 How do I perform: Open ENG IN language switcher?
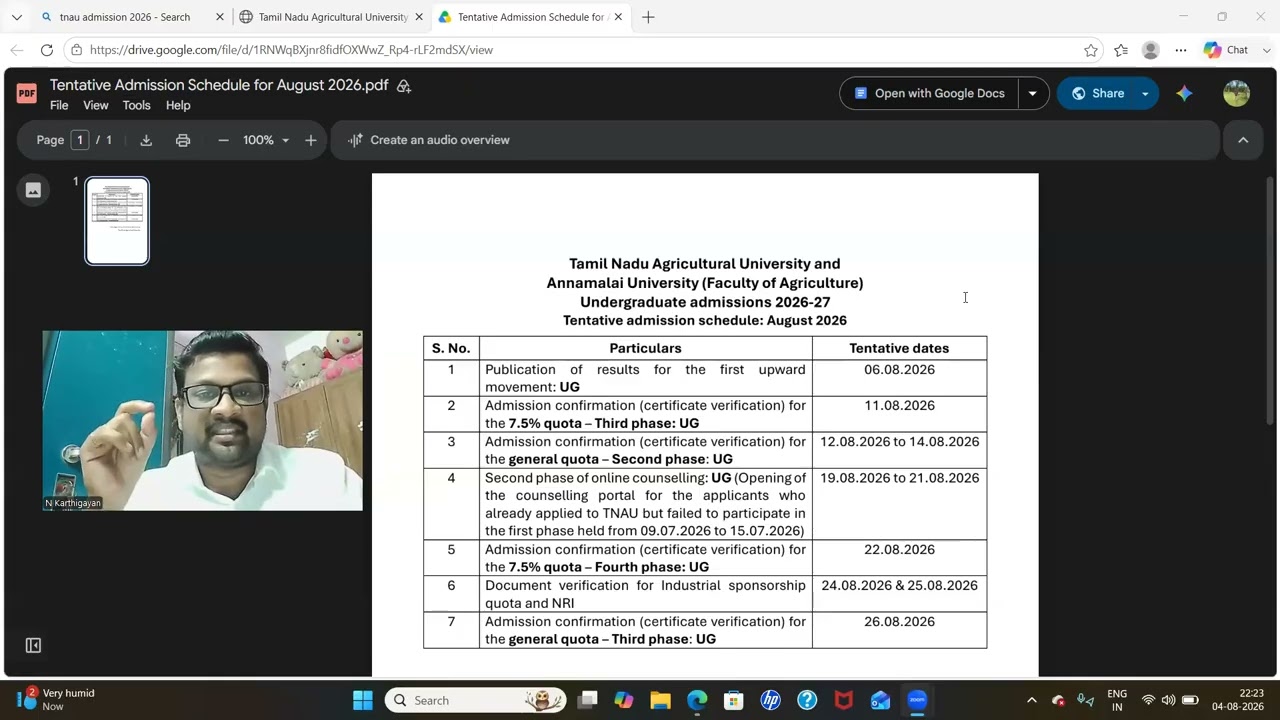[1117, 700]
